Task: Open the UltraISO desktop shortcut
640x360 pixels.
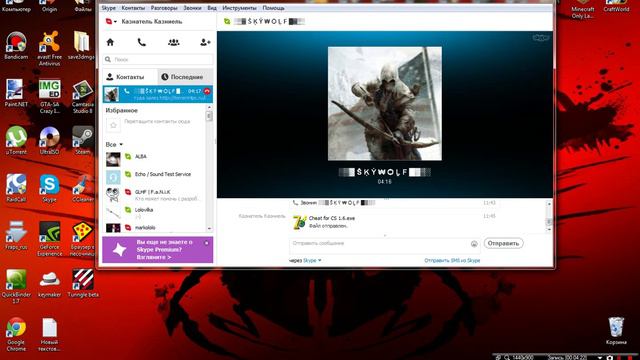Action: pyautogui.click(x=49, y=141)
